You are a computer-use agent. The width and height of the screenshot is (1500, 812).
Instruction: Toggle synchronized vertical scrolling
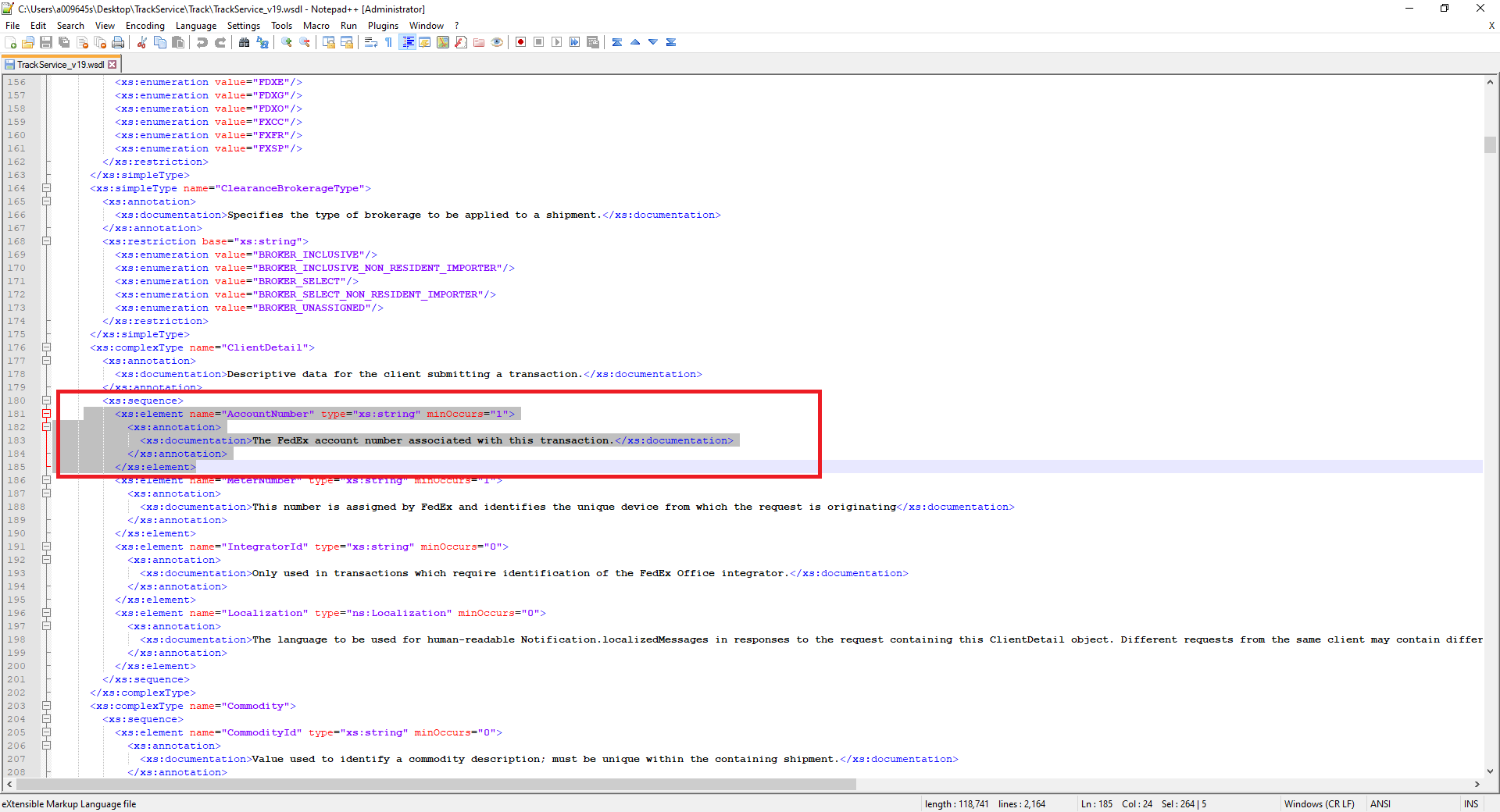[x=329, y=42]
